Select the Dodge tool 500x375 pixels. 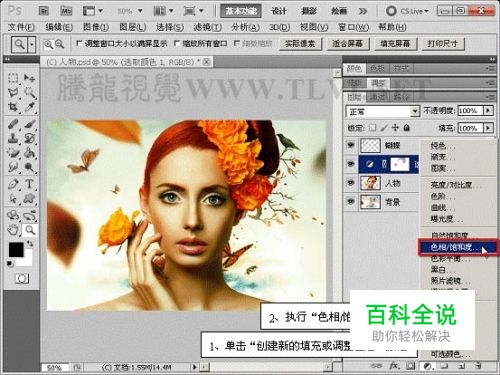click(29, 167)
